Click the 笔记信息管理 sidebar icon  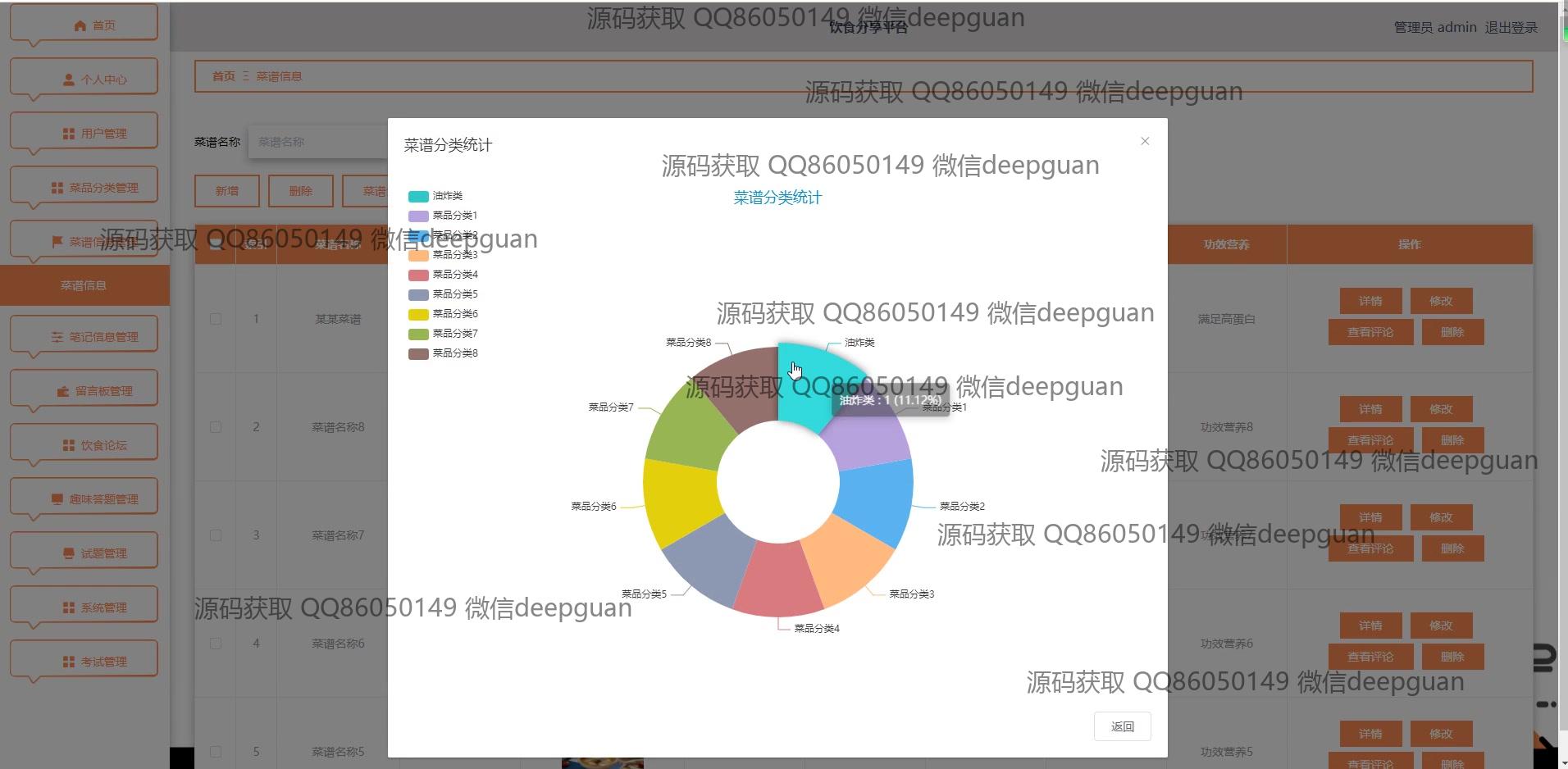pos(57,337)
